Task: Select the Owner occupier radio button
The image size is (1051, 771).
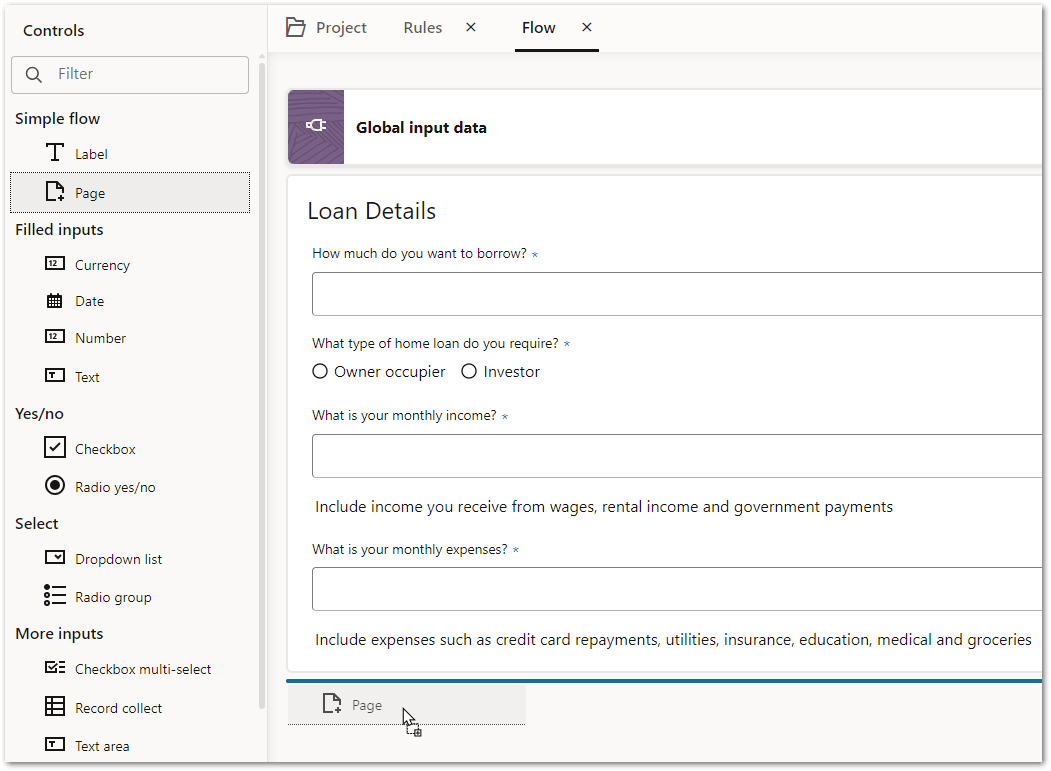Action: tap(320, 371)
